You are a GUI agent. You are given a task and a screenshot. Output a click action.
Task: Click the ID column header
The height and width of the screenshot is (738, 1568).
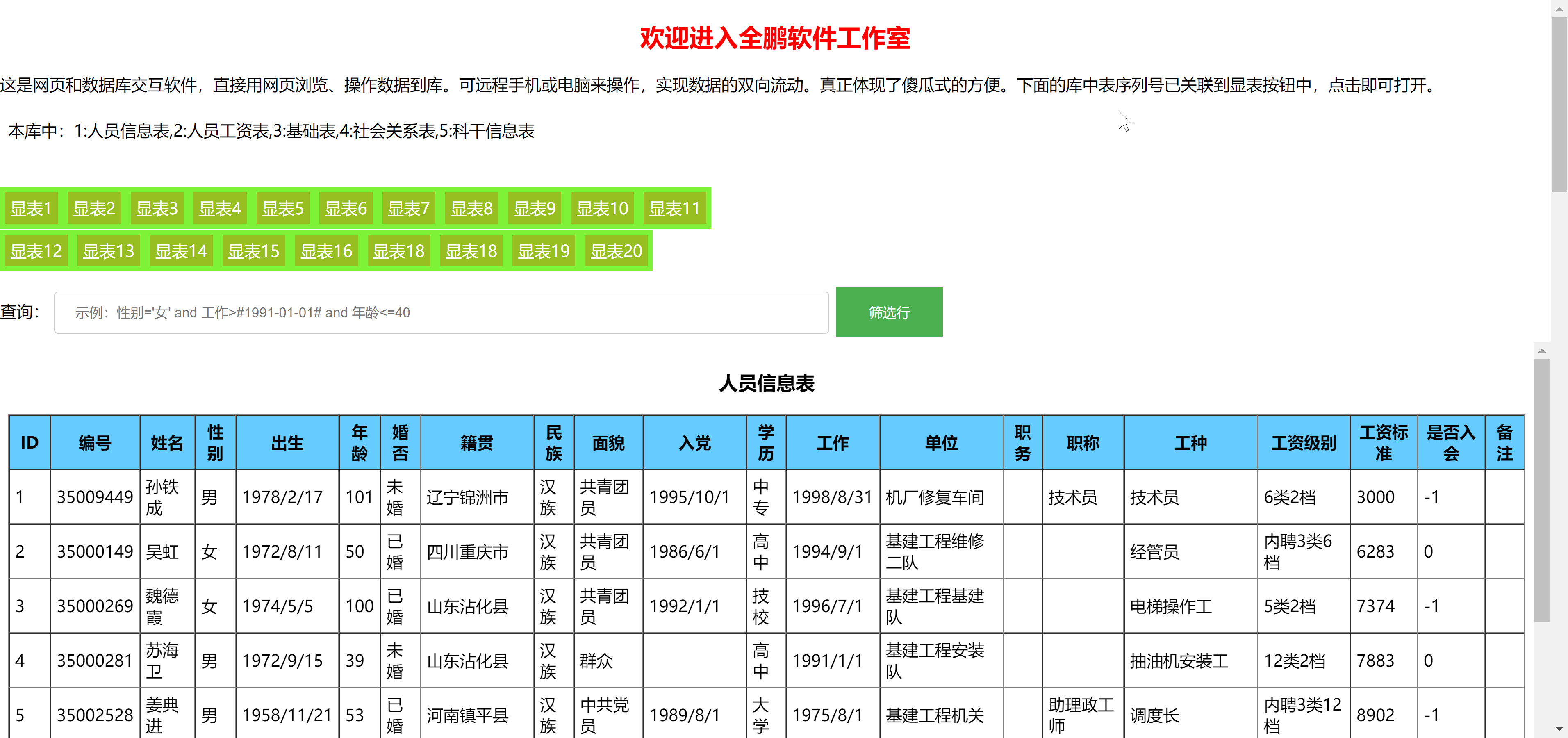pos(30,443)
